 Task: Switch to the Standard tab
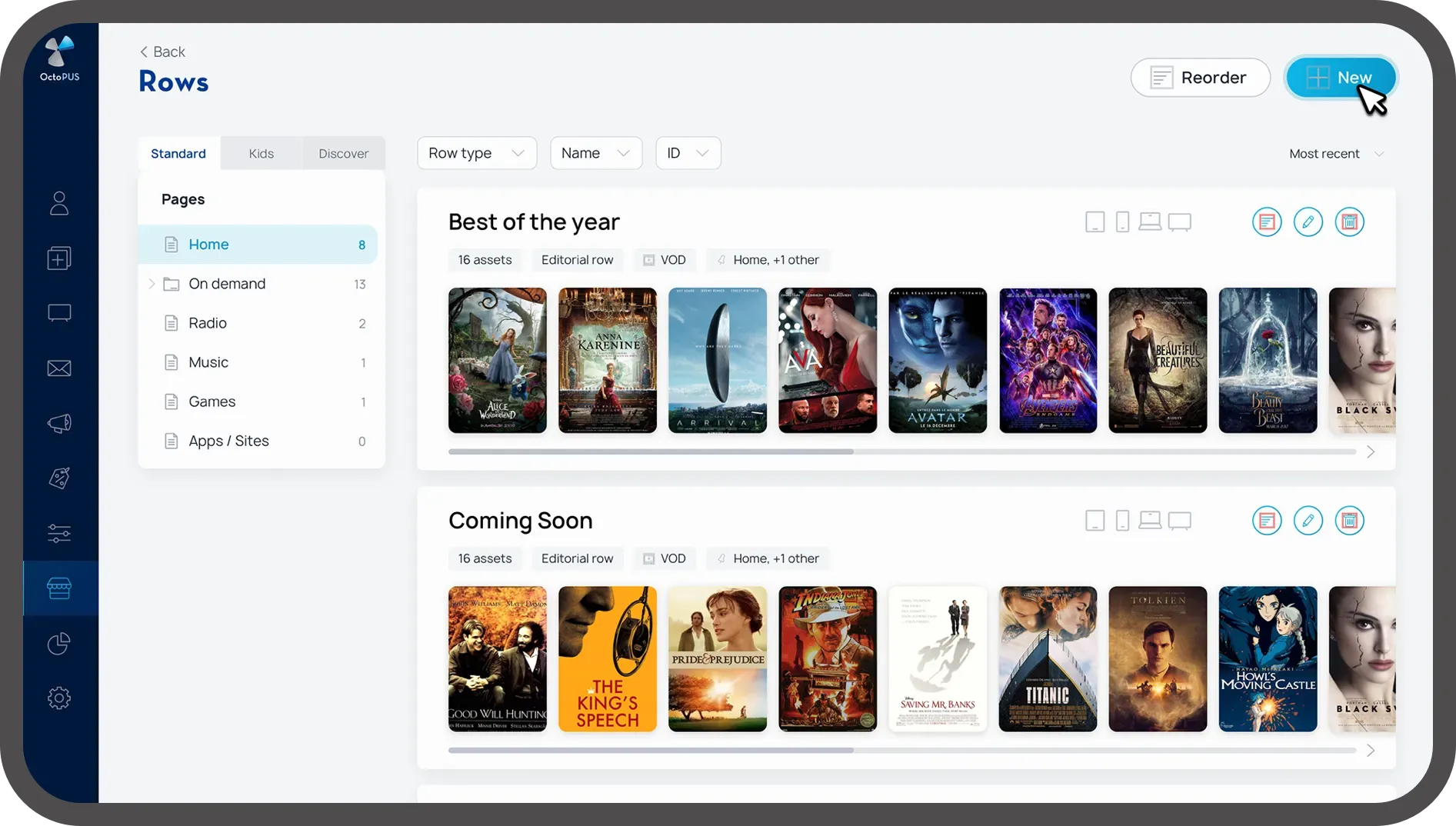click(x=178, y=154)
